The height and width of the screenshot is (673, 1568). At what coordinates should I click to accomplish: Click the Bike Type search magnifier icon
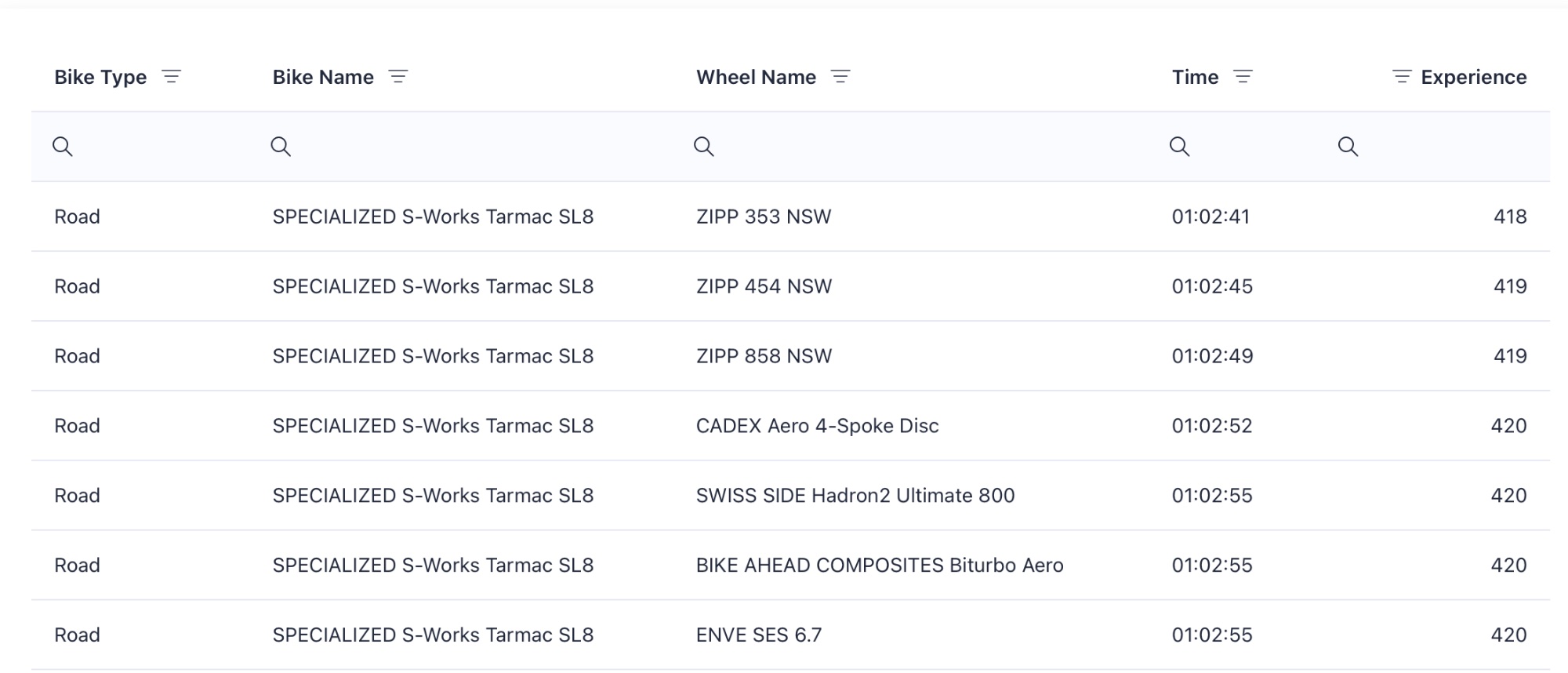coord(63,147)
